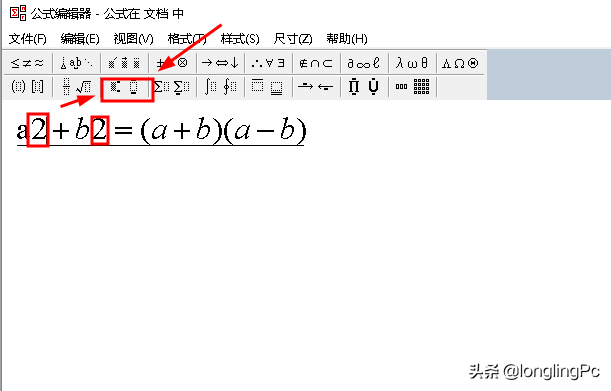Place cursor in the a2+b2 equation
The height and width of the screenshot is (391, 611).
[161, 130]
